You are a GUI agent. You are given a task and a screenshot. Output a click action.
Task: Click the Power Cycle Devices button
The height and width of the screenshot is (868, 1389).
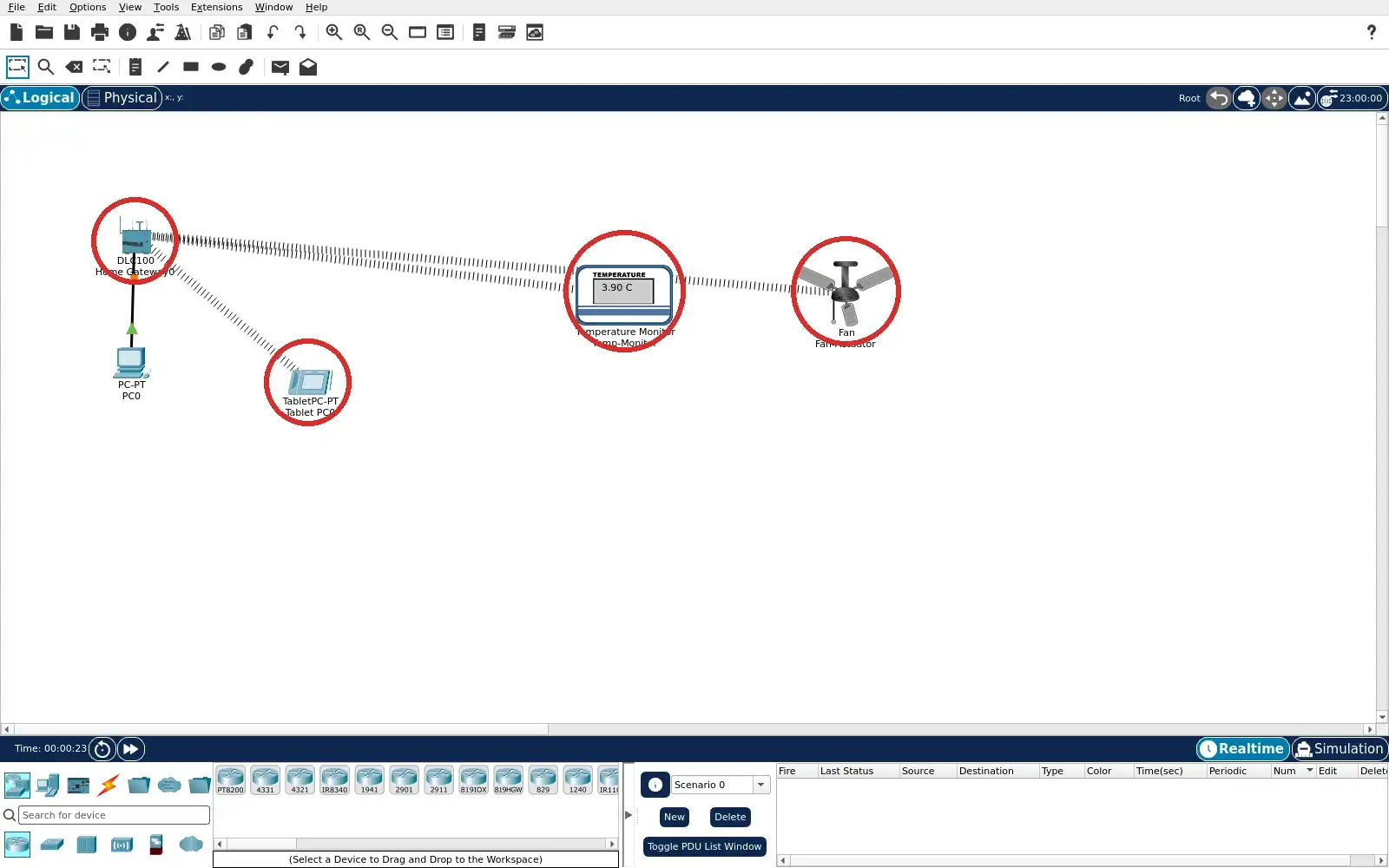click(102, 748)
